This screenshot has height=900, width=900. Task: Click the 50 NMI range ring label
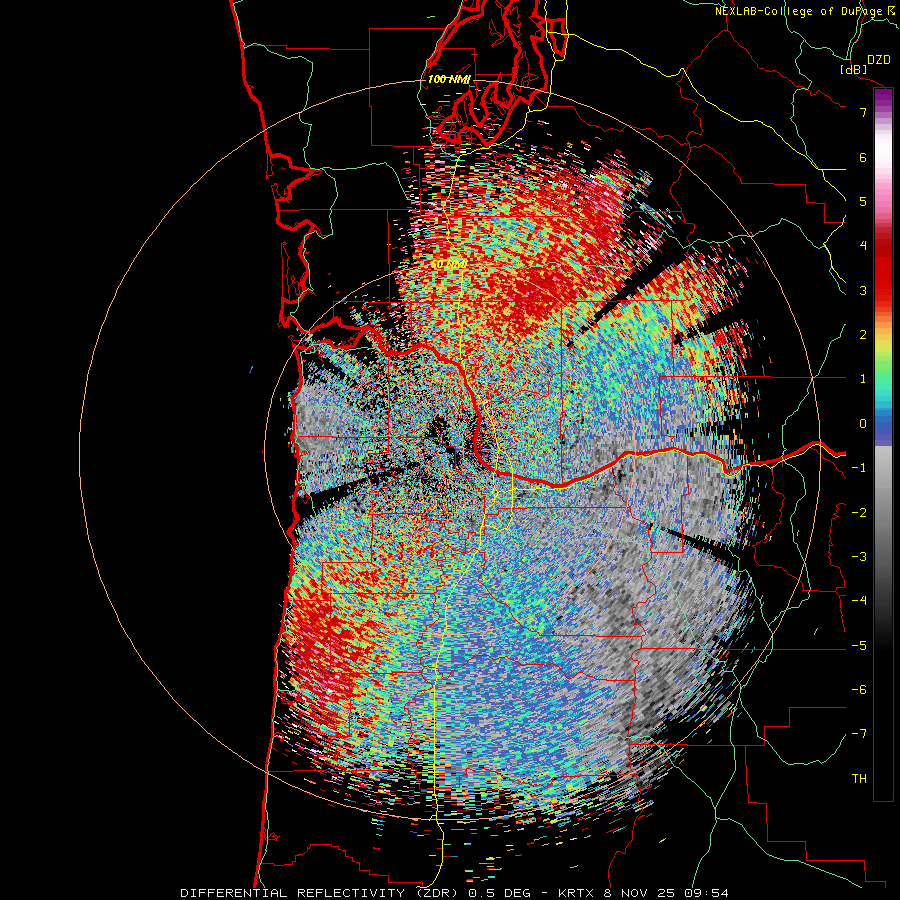448,265
